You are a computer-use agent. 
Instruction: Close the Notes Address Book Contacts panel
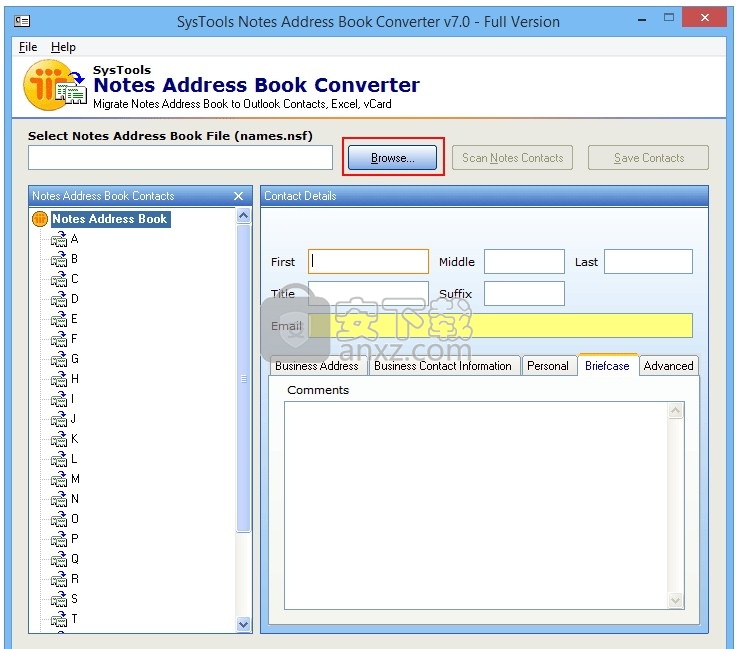coord(238,196)
